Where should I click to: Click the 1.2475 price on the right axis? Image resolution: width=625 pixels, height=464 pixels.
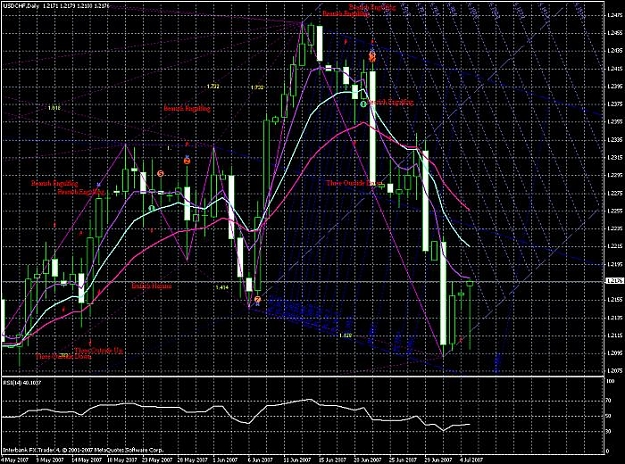click(x=613, y=15)
